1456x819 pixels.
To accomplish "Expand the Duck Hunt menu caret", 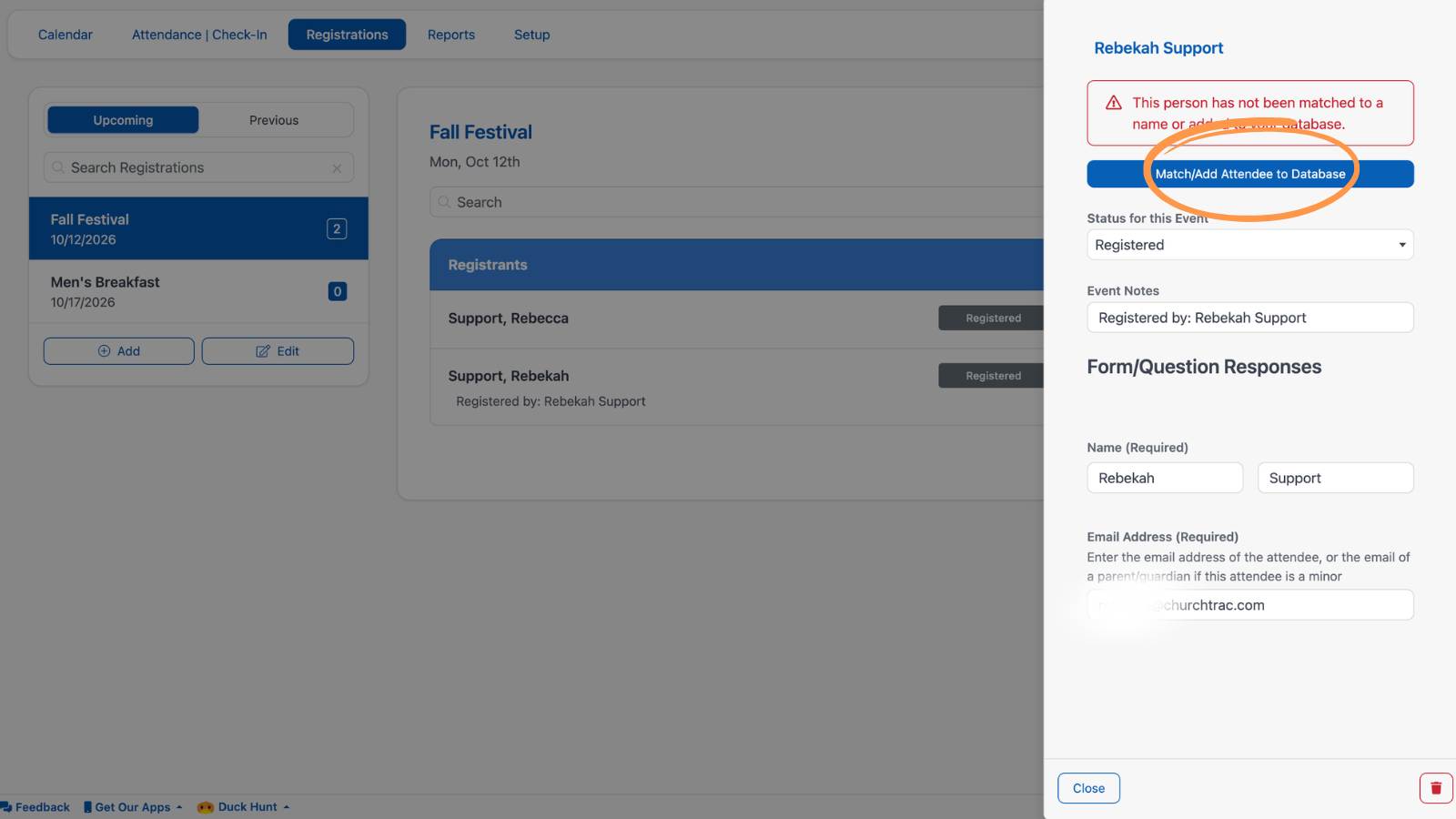I will (287, 807).
